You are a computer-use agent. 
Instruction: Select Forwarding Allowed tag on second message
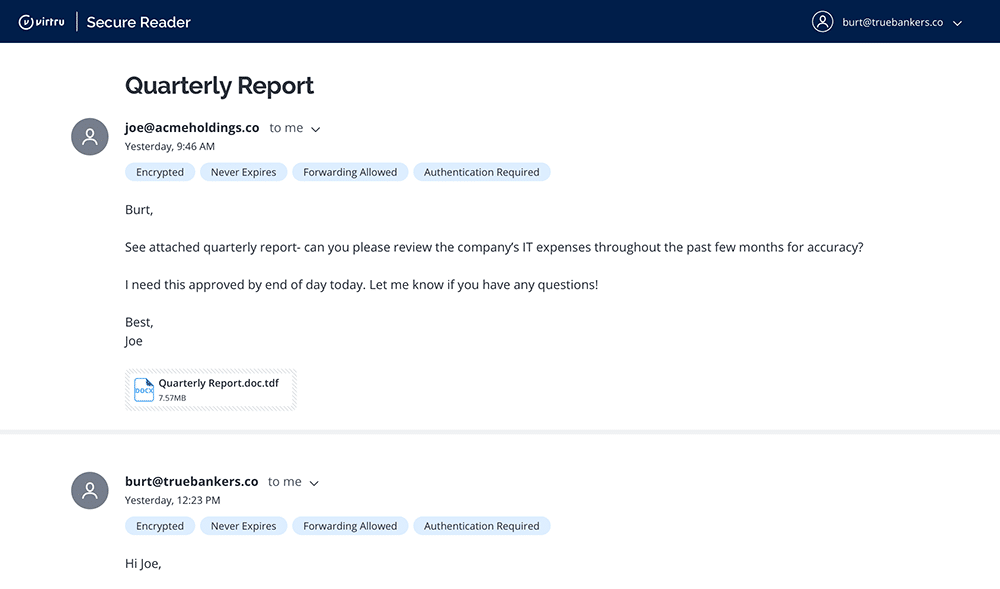[x=350, y=526]
